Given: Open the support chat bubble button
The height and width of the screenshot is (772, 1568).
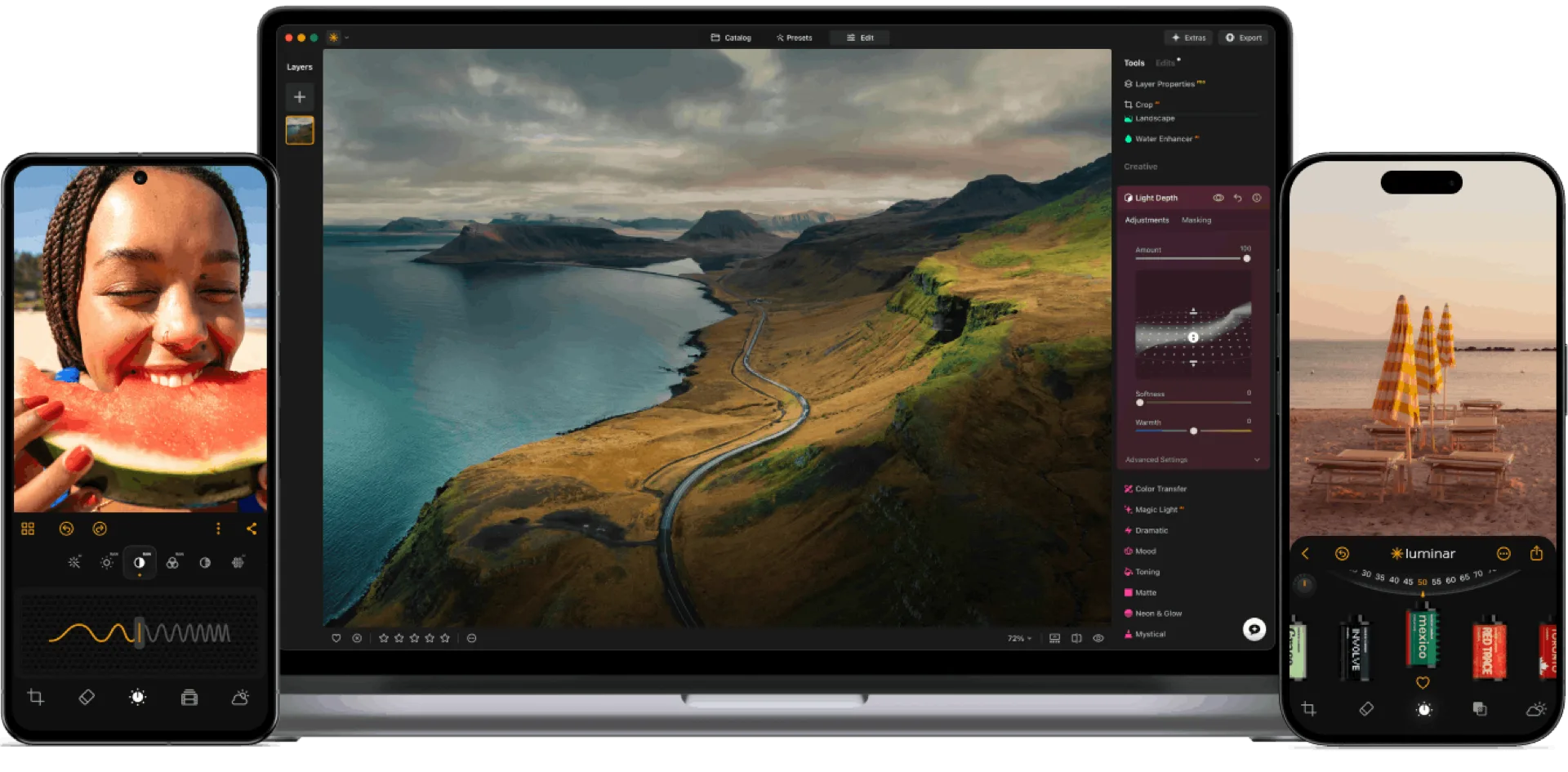Looking at the screenshot, I should pos(1254,629).
